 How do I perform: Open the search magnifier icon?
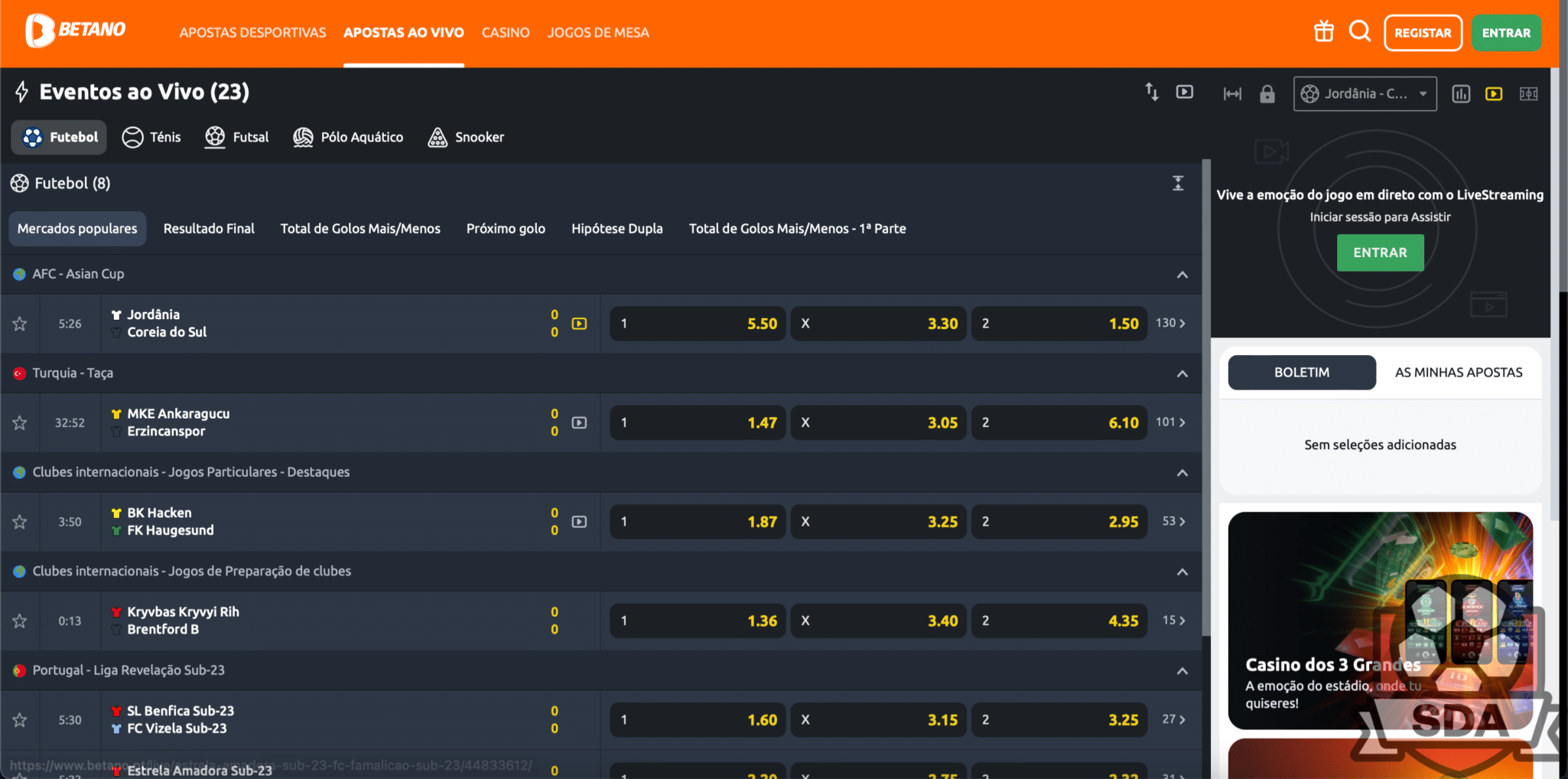(x=1359, y=32)
